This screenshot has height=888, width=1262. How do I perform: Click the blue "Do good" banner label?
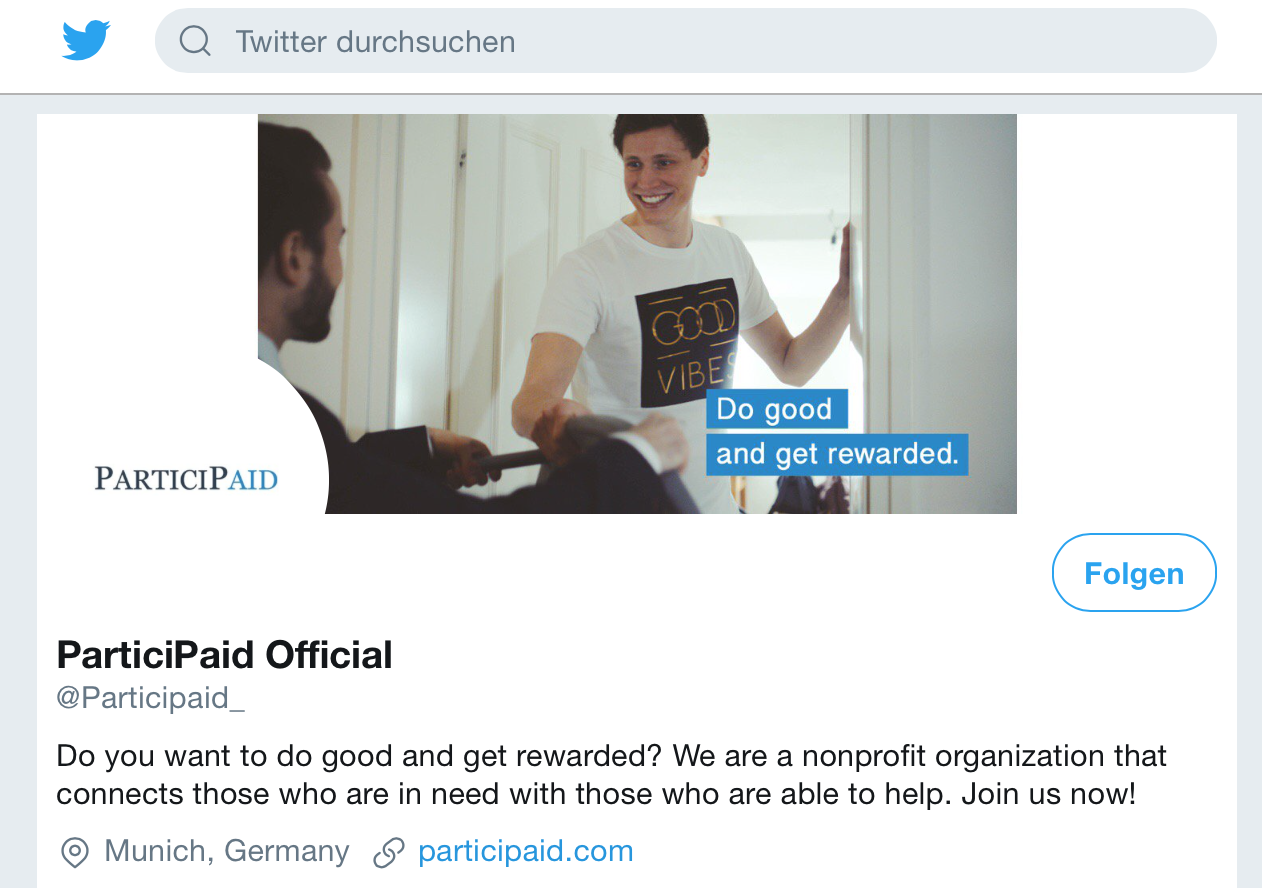pyautogui.click(x=776, y=409)
